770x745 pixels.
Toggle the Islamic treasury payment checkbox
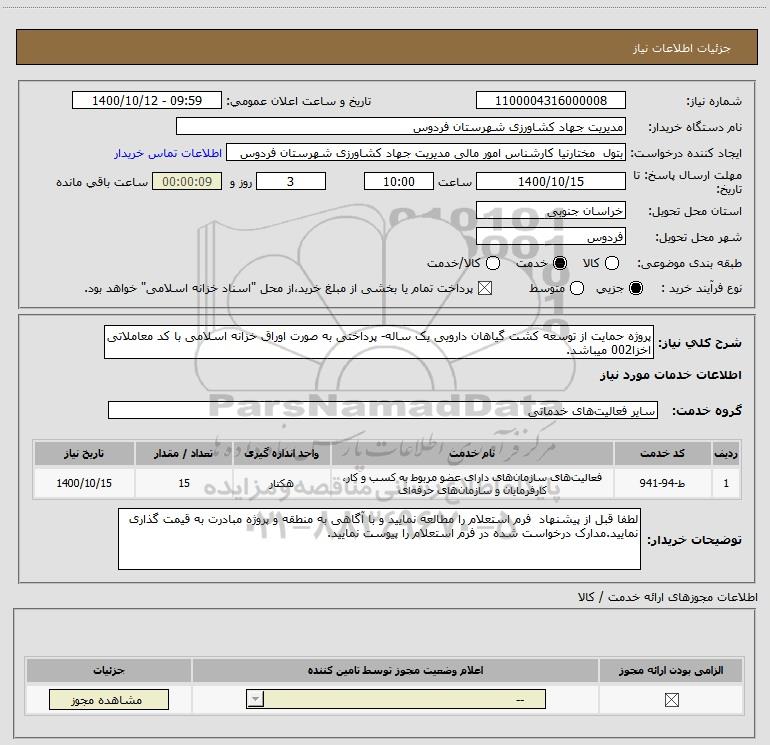click(485, 288)
